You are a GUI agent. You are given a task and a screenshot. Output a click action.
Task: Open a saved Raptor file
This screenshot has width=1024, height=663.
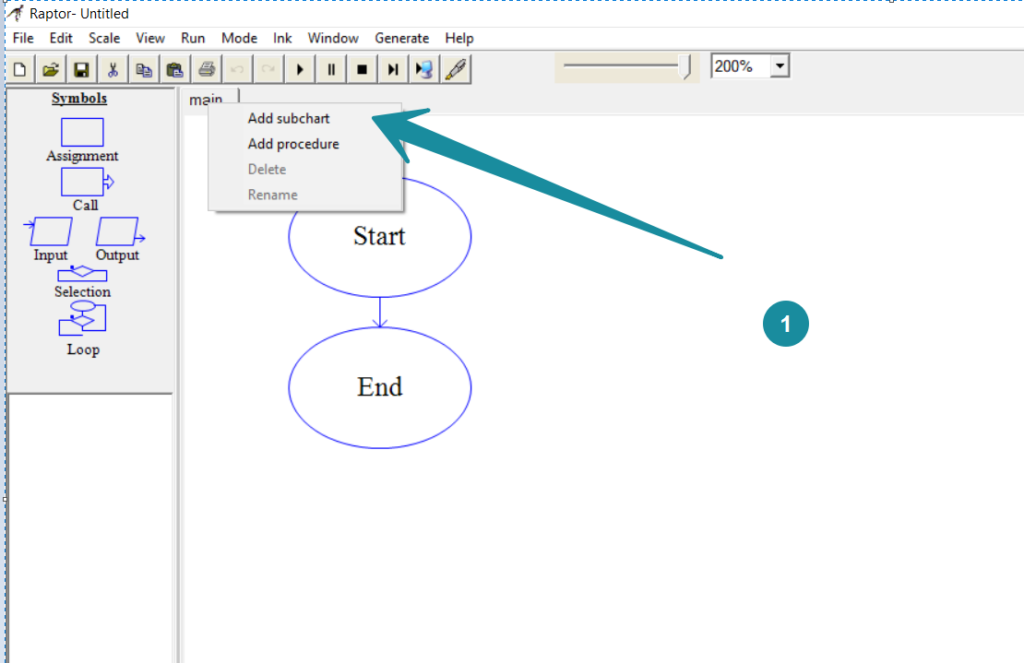[50, 68]
